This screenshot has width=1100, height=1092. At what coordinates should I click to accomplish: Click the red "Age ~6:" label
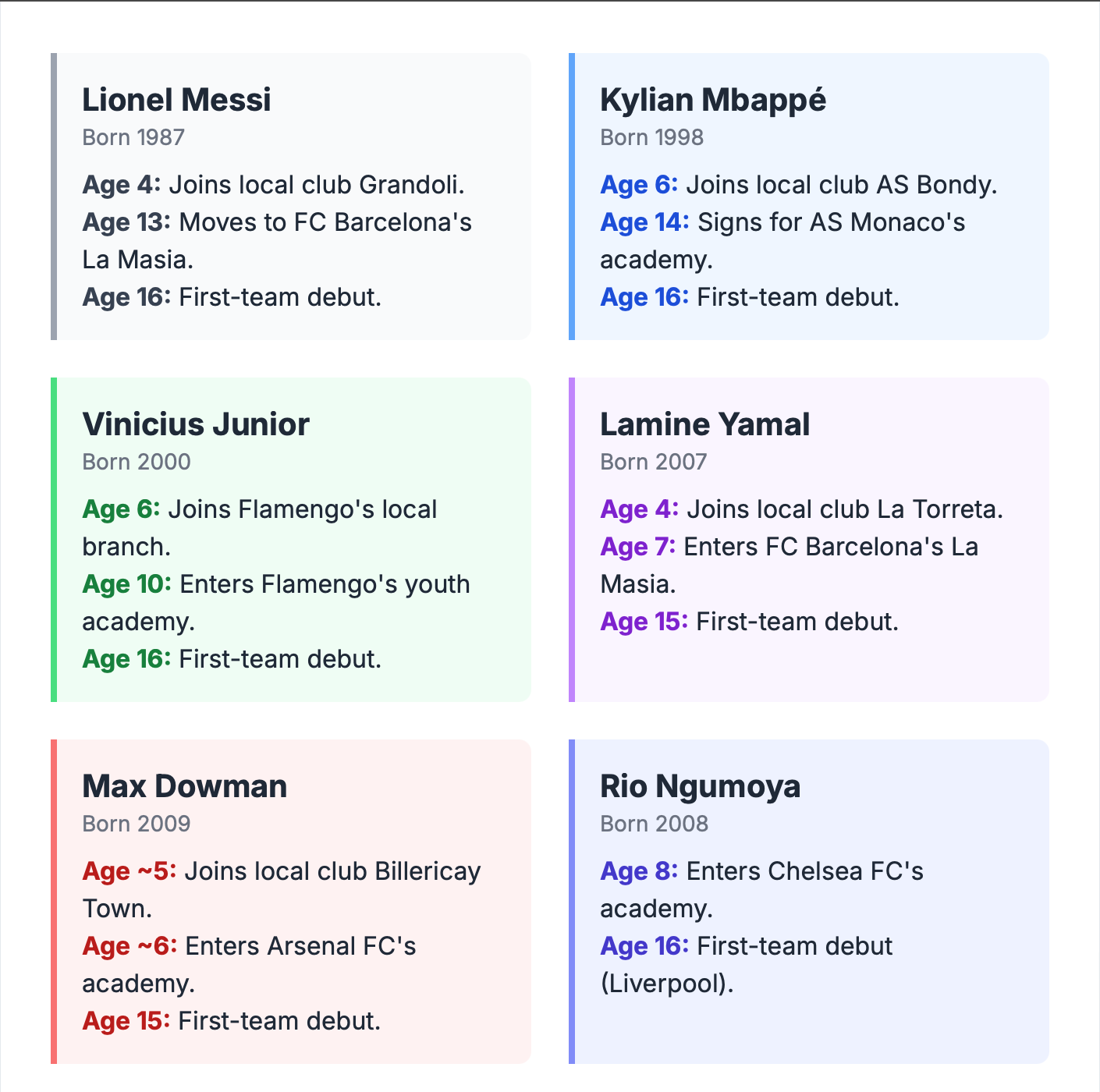coord(130,946)
